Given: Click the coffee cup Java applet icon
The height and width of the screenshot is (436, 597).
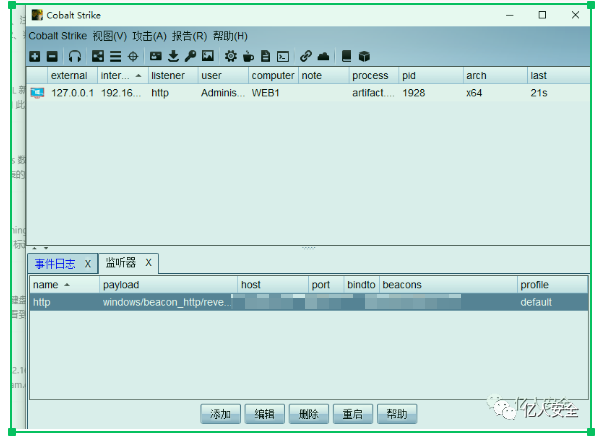Looking at the screenshot, I should 248,56.
